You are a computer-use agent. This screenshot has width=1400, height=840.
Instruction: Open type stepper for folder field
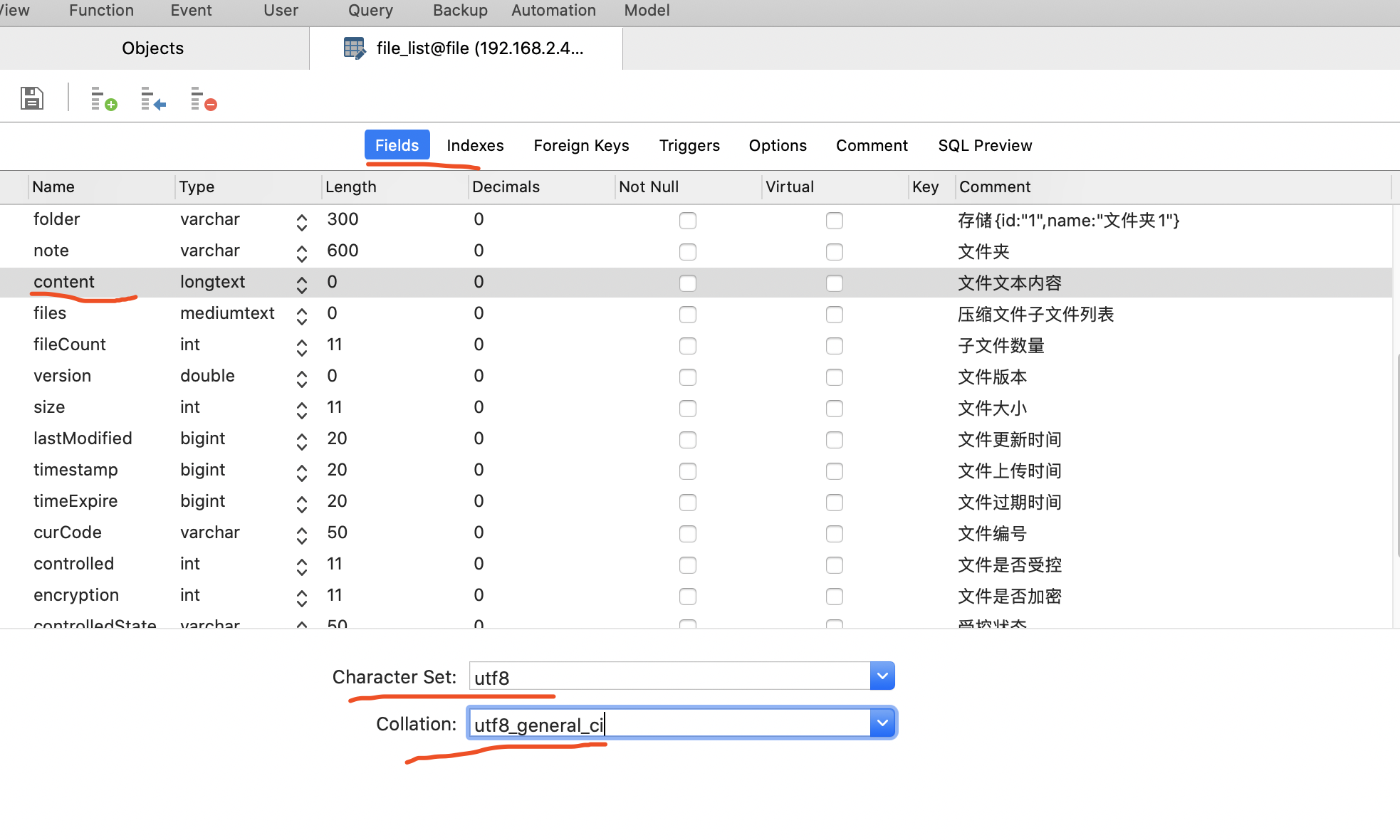click(x=302, y=221)
